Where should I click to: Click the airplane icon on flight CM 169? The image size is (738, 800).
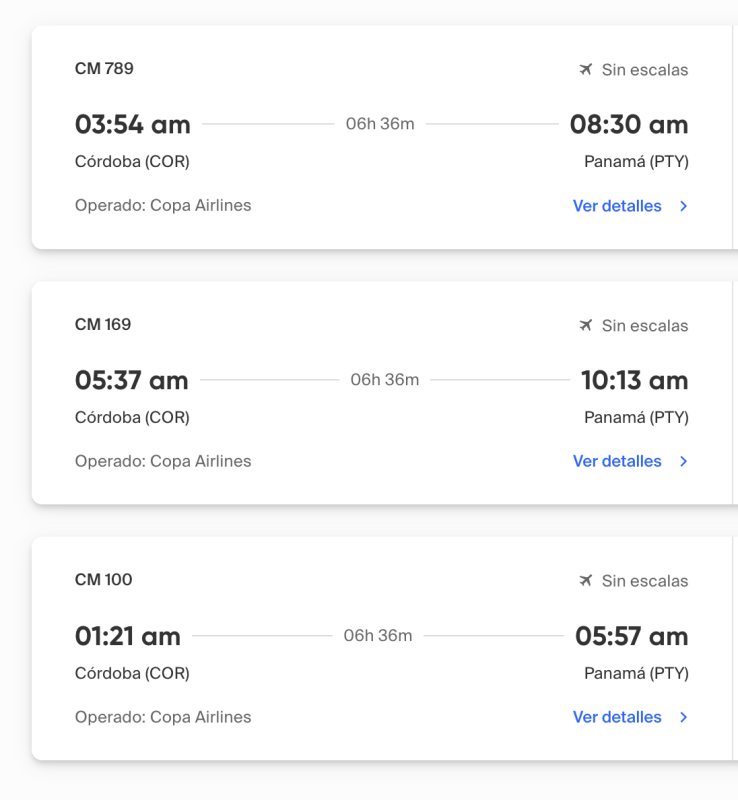pos(586,326)
